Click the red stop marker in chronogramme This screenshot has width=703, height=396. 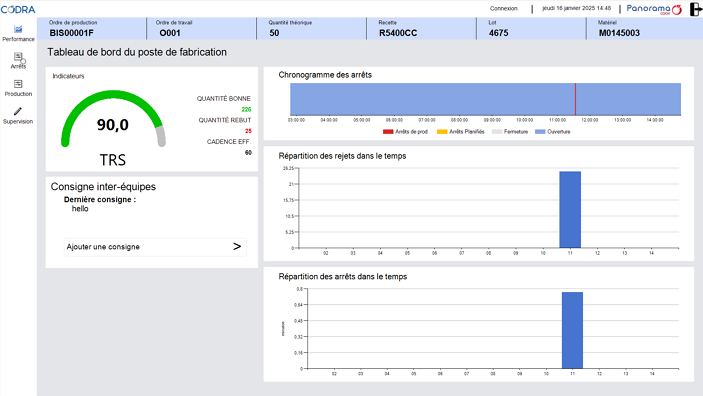pyautogui.click(x=575, y=99)
